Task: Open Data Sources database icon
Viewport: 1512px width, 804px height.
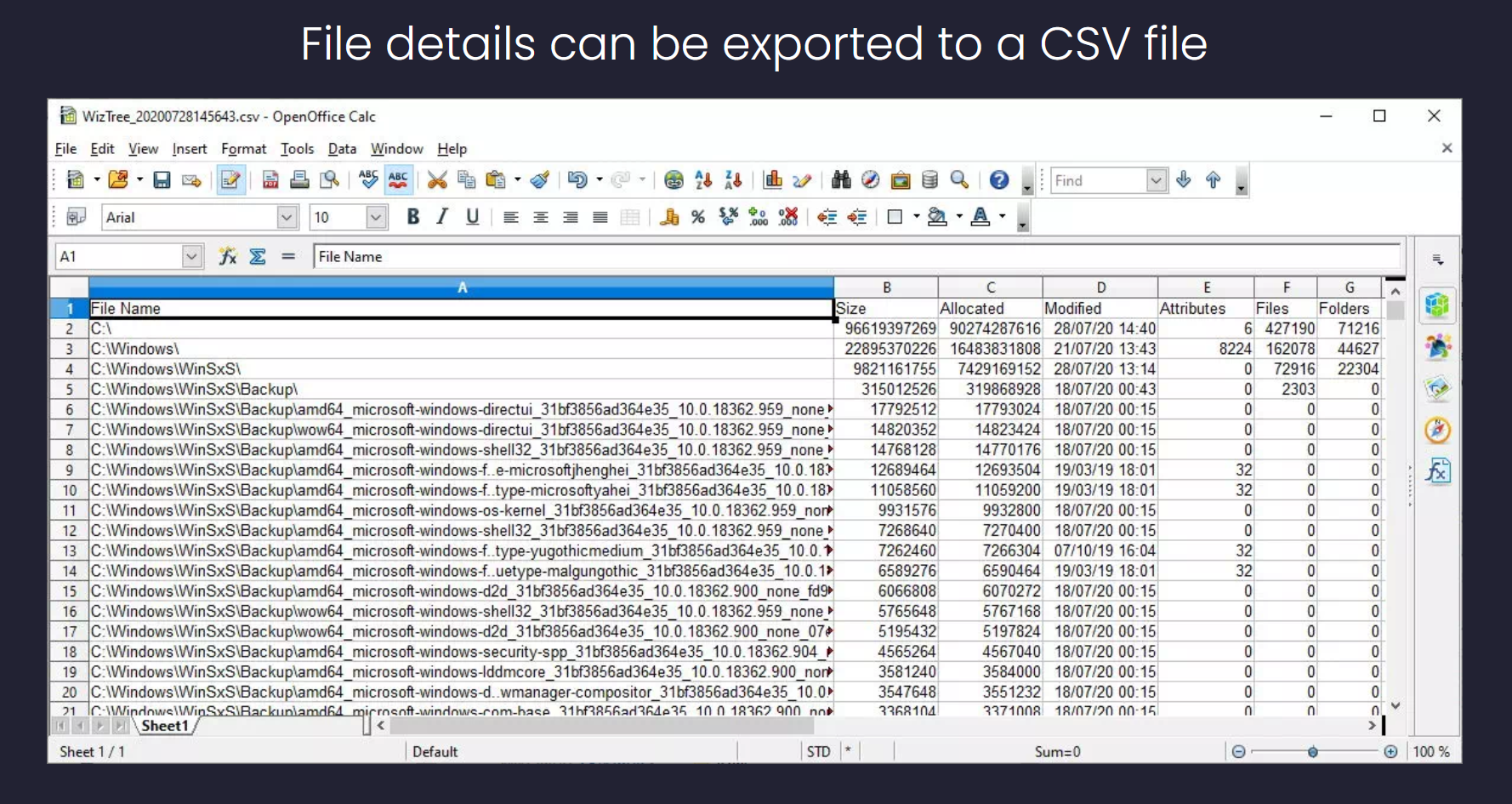Action: click(x=929, y=180)
